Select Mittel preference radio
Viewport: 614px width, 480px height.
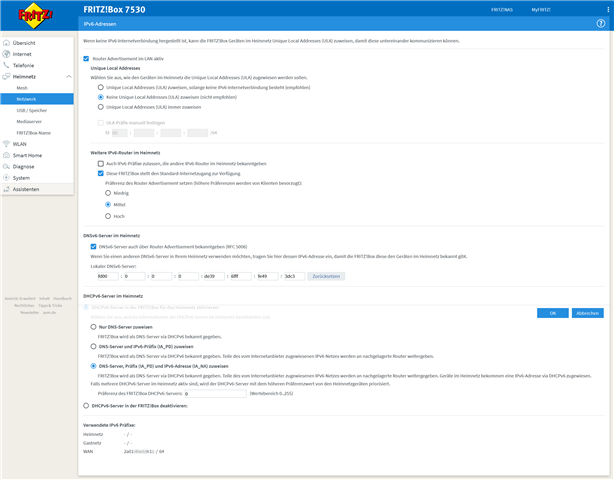[108, 204]
